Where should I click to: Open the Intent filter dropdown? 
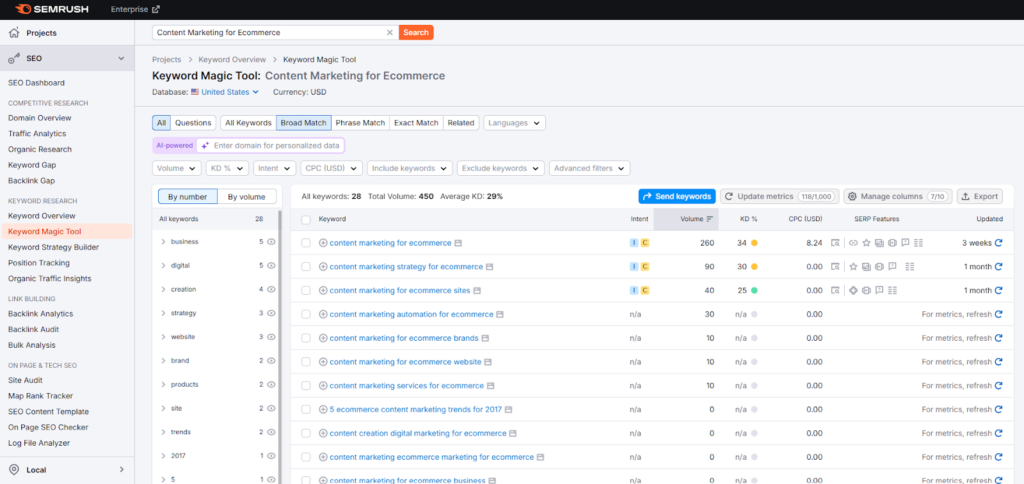pos(274,169)
